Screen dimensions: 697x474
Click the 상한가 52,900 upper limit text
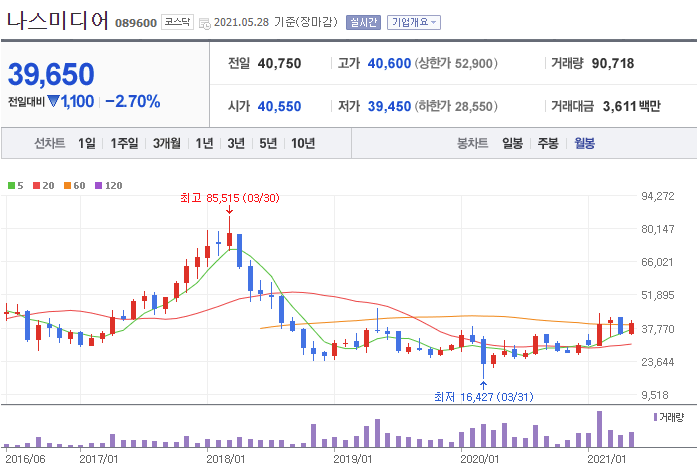tap(456, 64)
